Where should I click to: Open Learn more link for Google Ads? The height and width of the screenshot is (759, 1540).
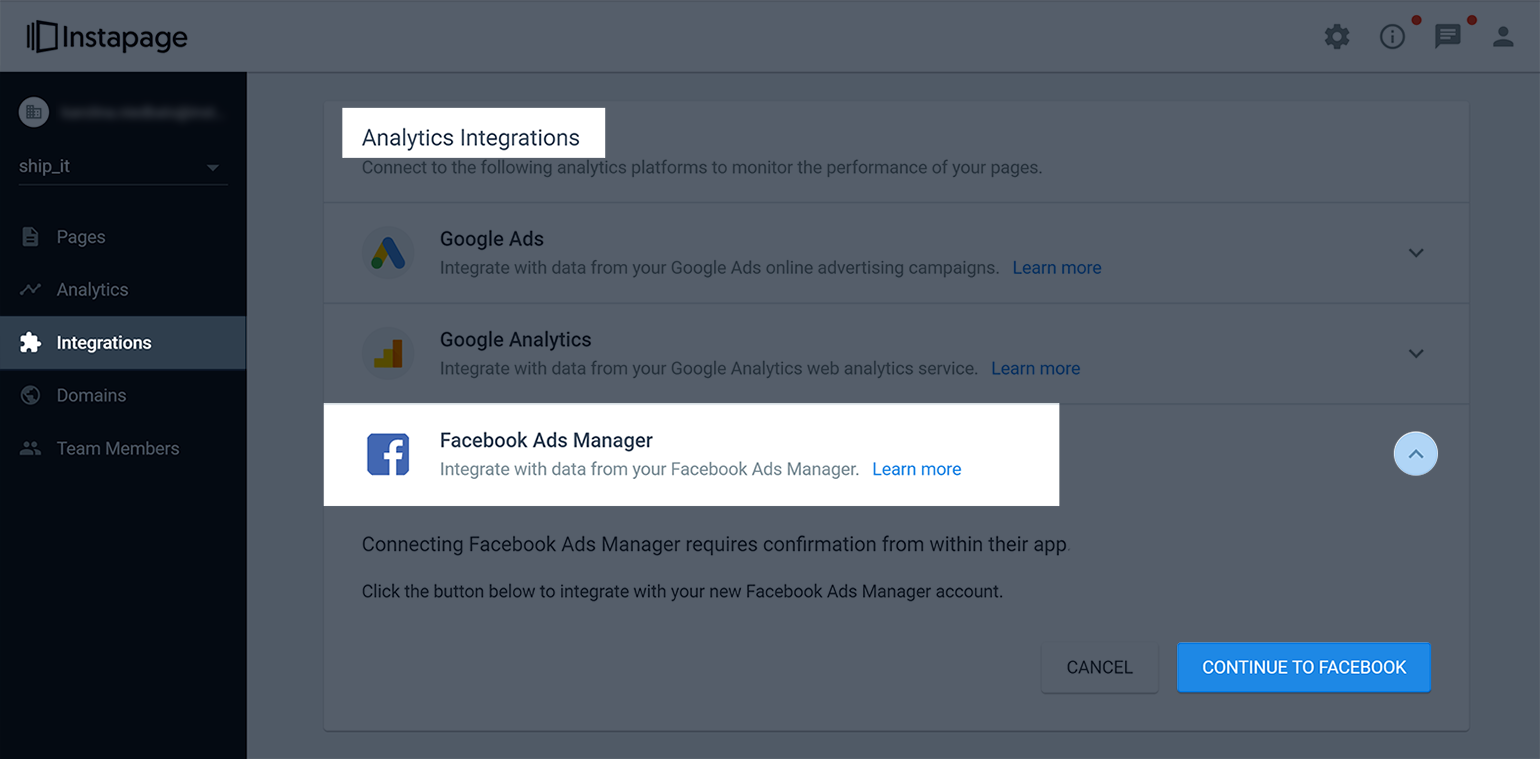coord(1057,268)
